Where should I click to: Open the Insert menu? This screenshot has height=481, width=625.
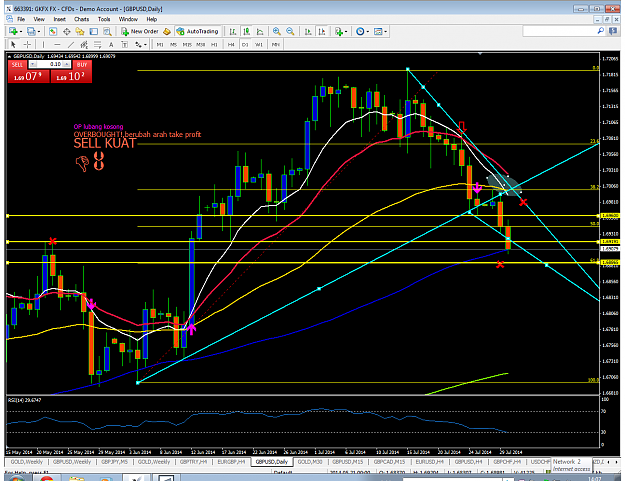pos(59,19)
